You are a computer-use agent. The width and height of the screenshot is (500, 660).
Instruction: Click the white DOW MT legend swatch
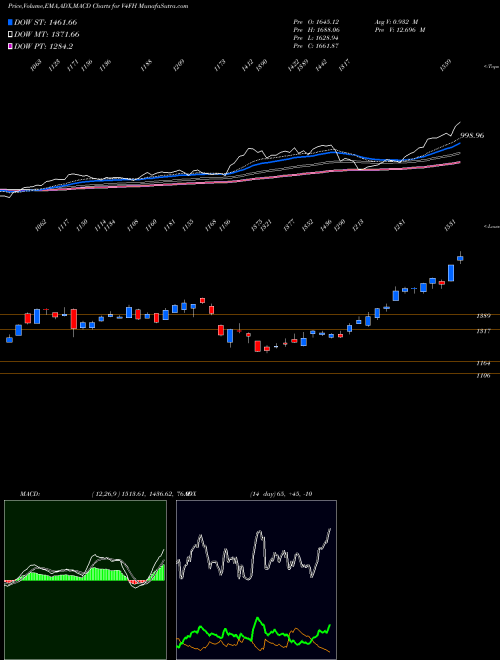point(10,34)
